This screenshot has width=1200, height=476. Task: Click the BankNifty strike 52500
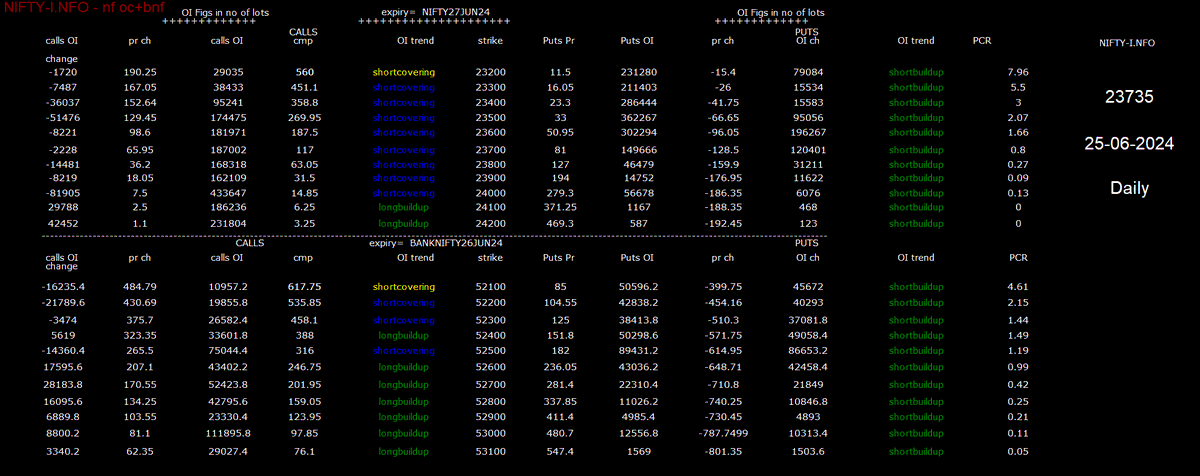(x=490, y=350)
